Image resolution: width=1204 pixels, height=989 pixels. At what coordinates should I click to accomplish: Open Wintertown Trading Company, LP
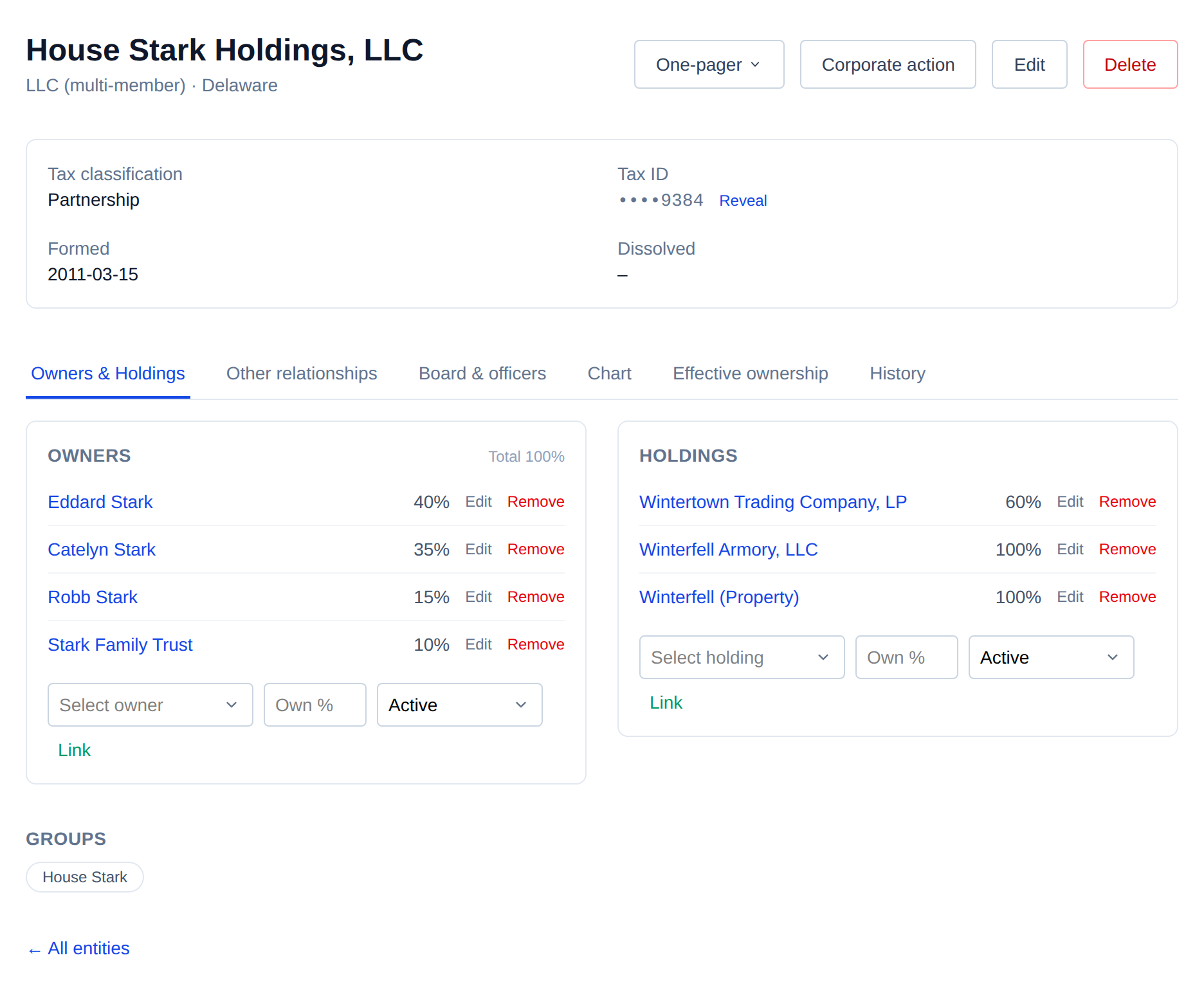coord(773,502)
